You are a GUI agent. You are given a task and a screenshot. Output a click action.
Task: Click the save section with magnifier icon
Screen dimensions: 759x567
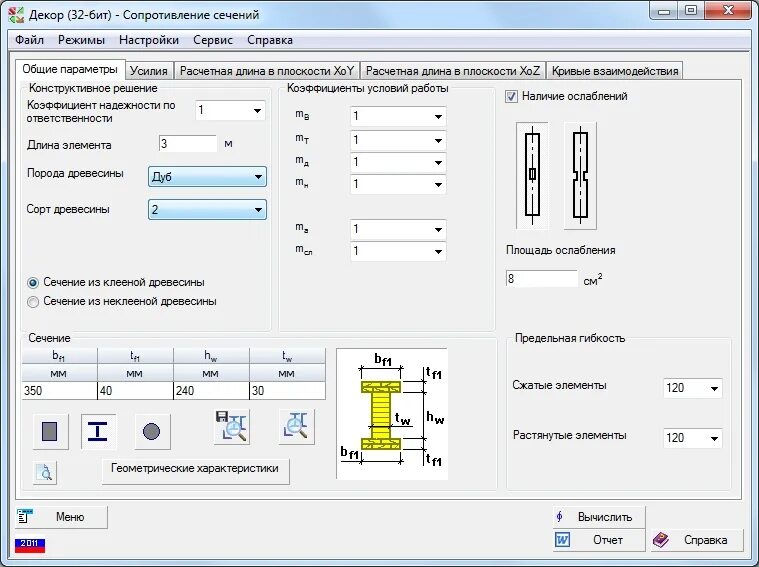coord(231,427)
